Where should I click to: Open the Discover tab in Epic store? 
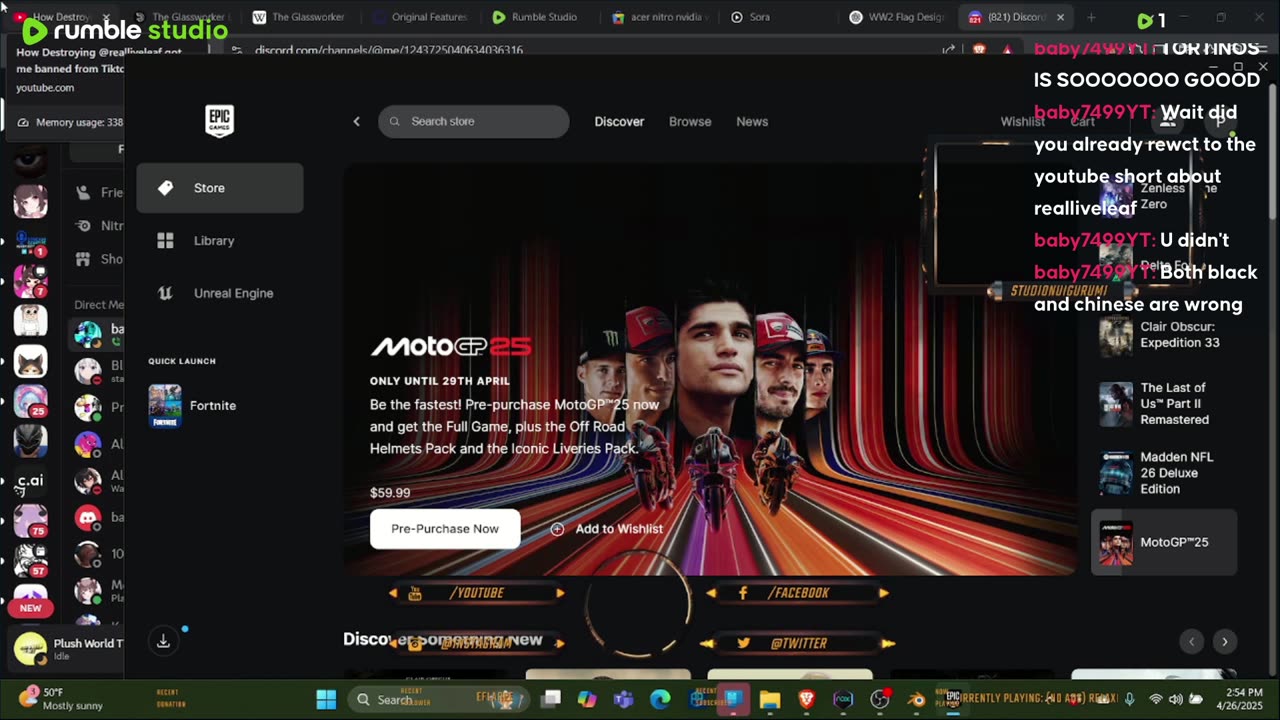pyautogui.click(x=619, y=121)
